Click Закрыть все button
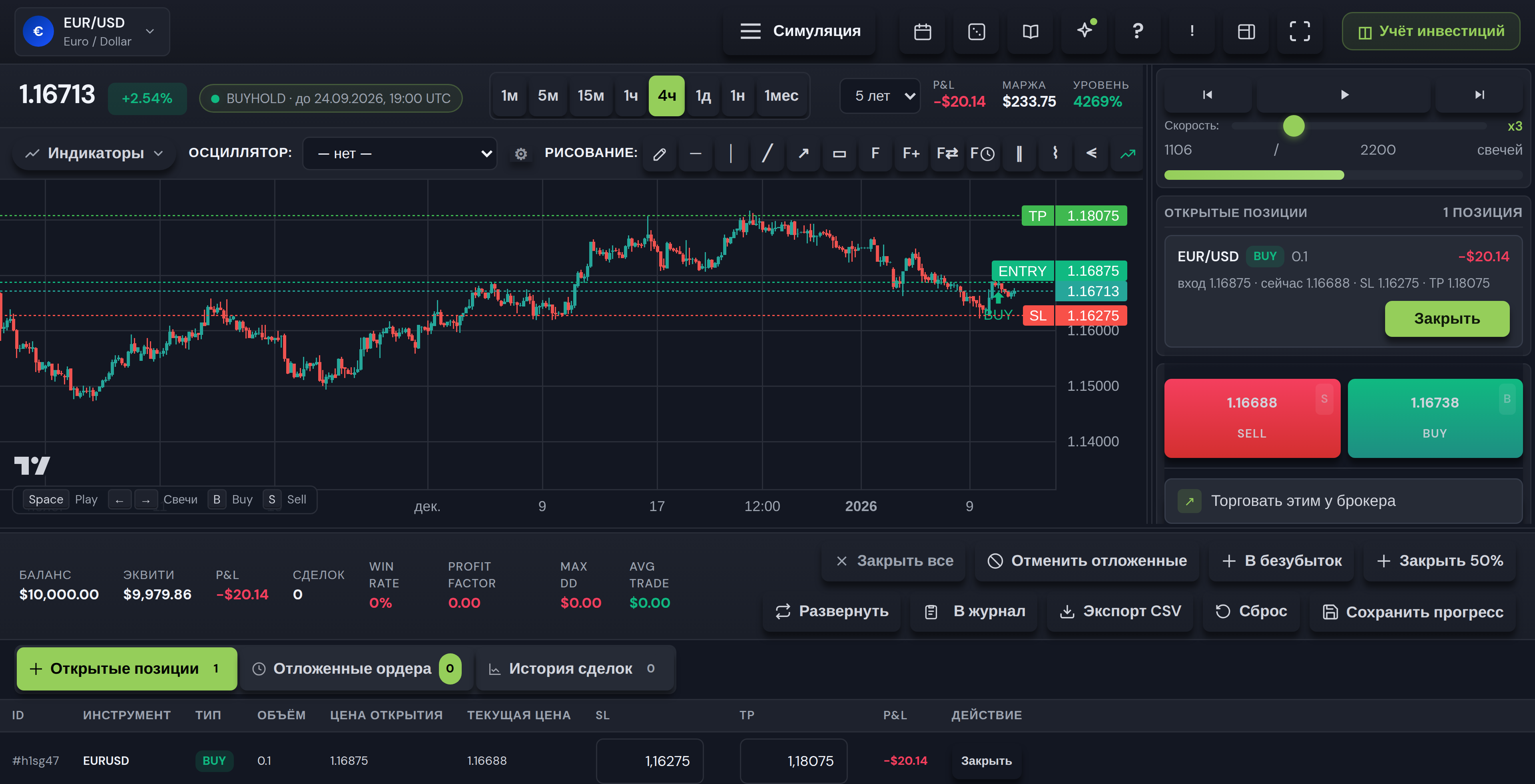This screenshot has width=1535, height=784. tap(894, 561)
